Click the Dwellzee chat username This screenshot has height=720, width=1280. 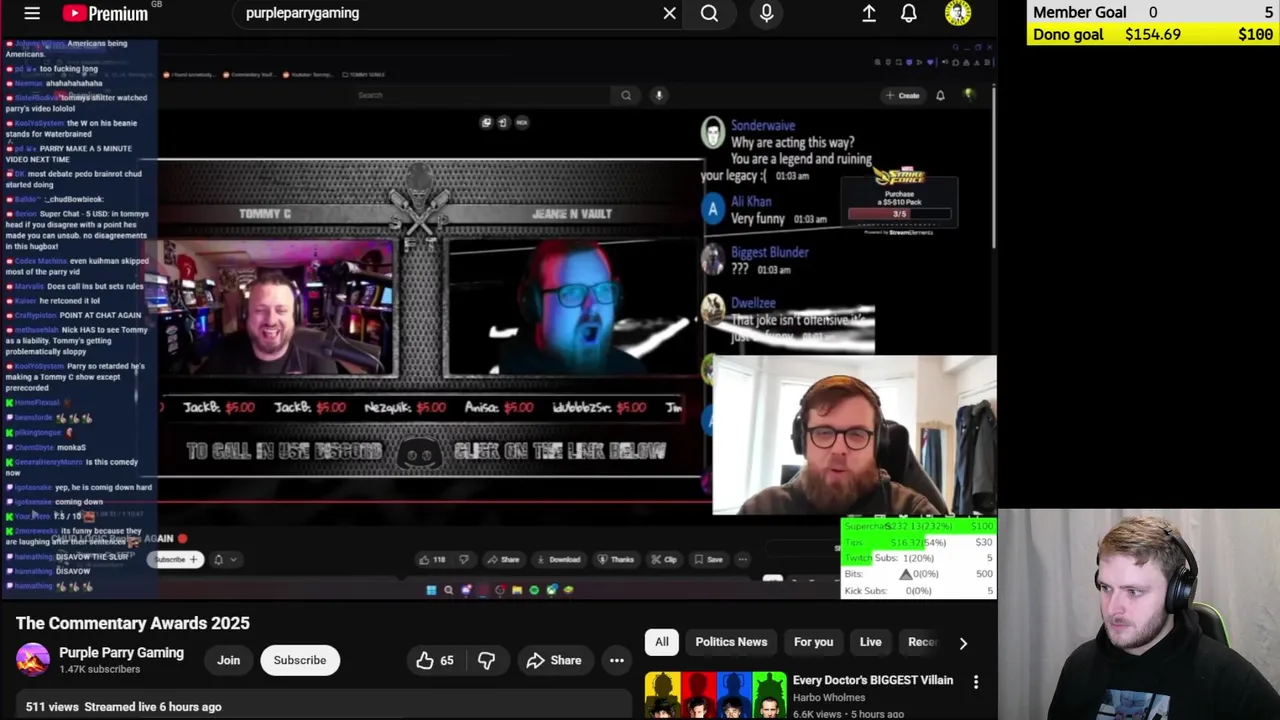(x=753, y=302)
